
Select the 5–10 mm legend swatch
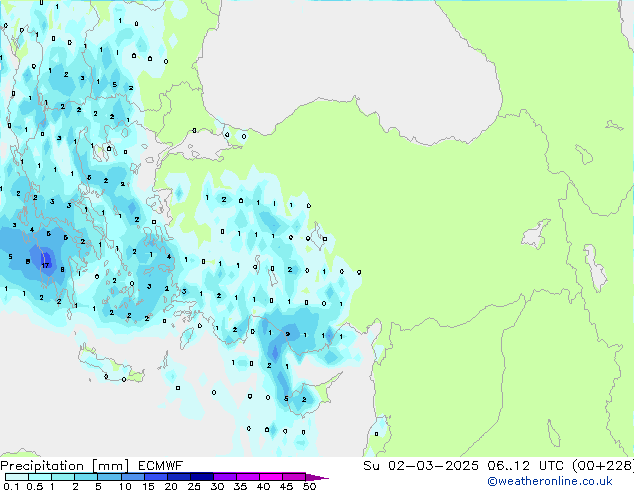109,477
